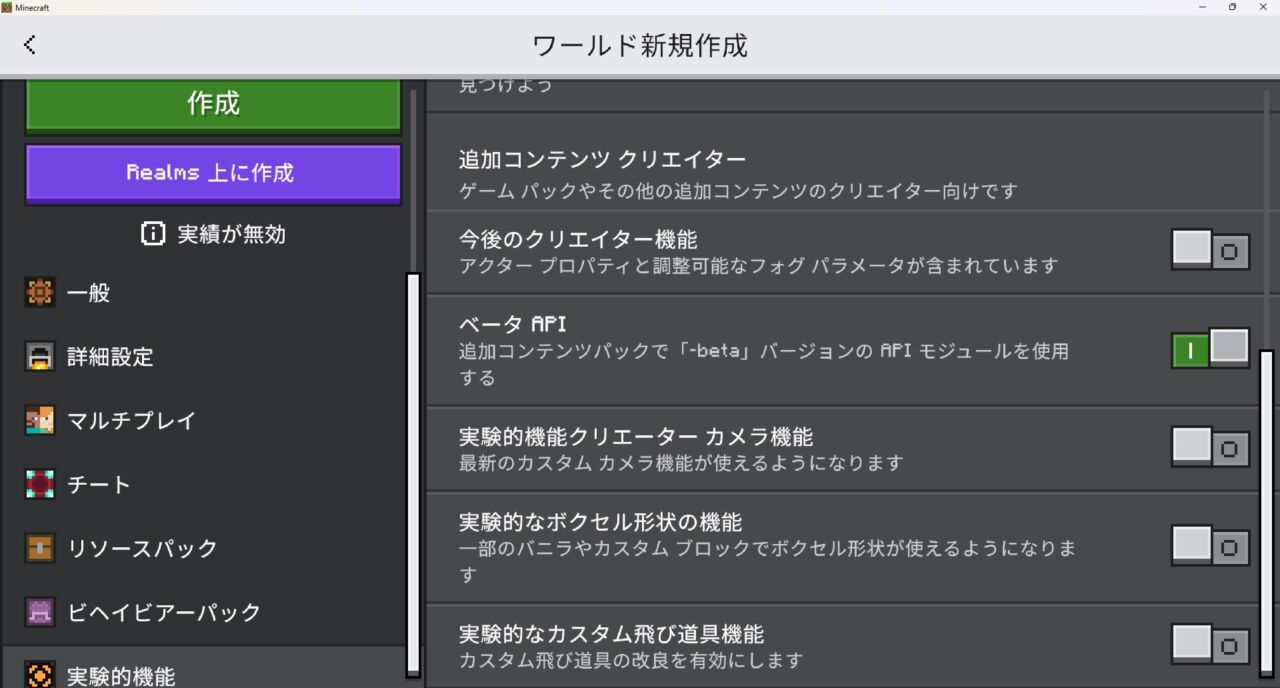The height and width of the screenshot is (688, 1280).
Task: Minimize the Minecraft window
Action: pyautogui.click(x=1200, y=7)
